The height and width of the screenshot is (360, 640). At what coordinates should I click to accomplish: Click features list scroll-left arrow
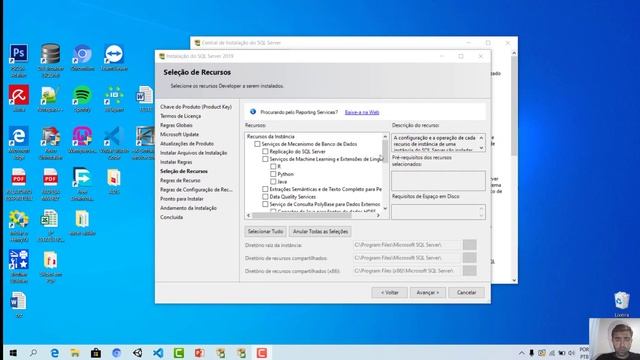pos(249,215)
